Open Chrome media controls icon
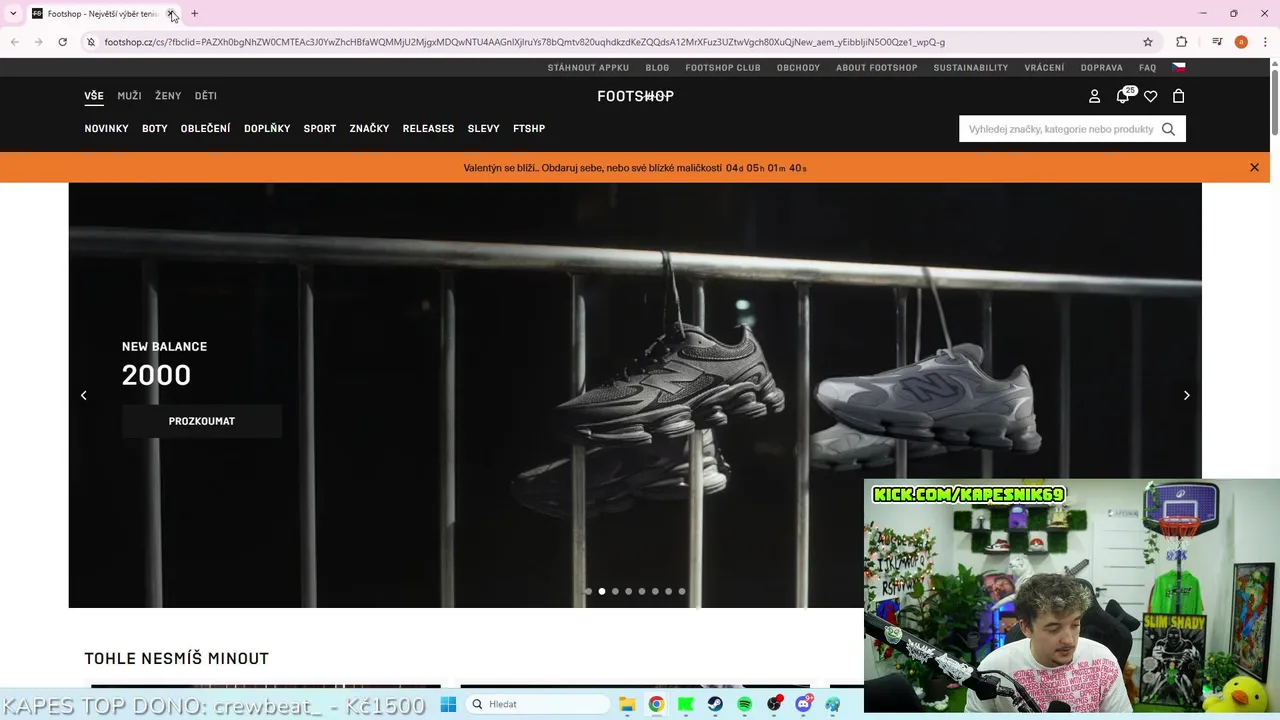The image size is (1280, 720). click(x=1217, y=42)
